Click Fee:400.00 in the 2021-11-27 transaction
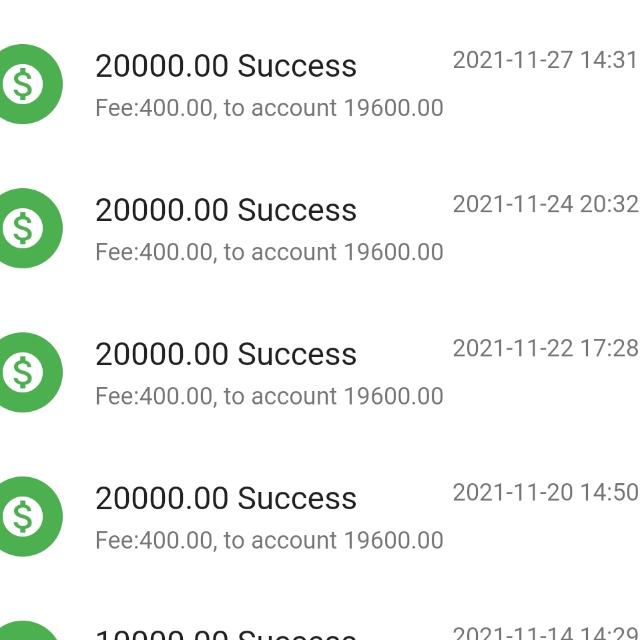Viewport: 640px width, 640px height. pyautogui.click(x=153, y=108)
